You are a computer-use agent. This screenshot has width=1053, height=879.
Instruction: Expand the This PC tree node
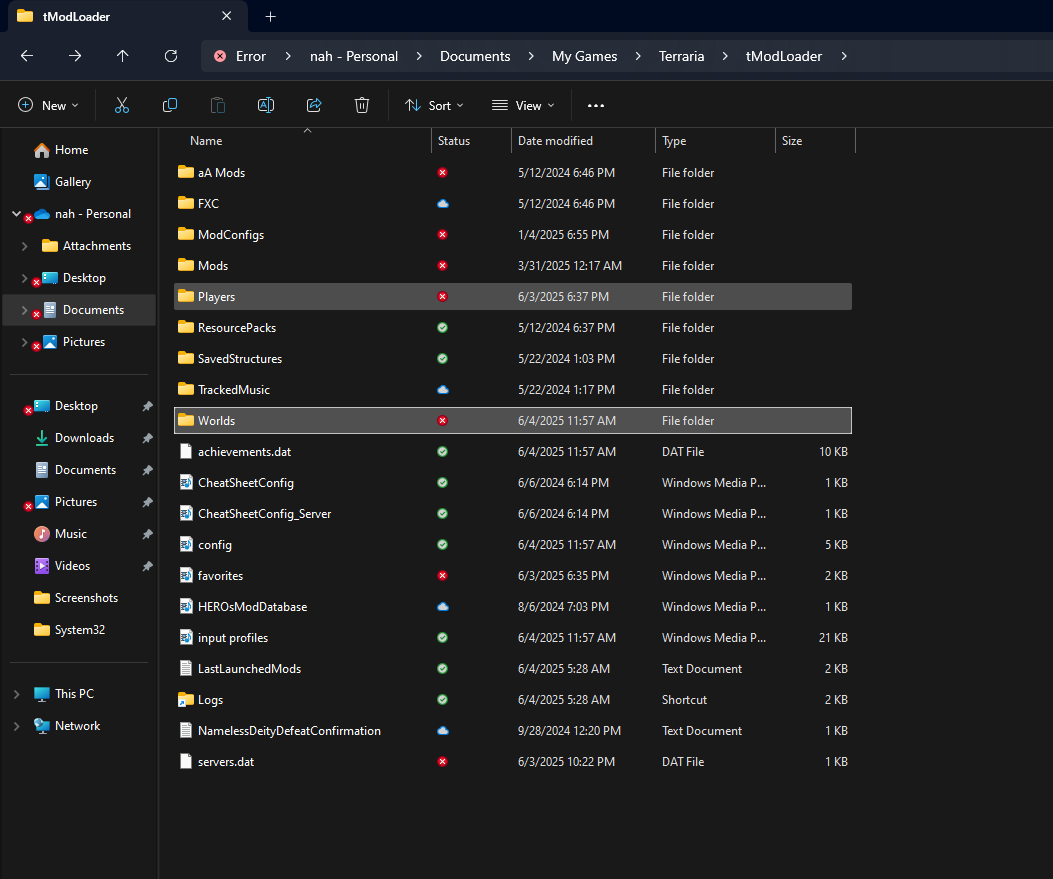(16, 694)
